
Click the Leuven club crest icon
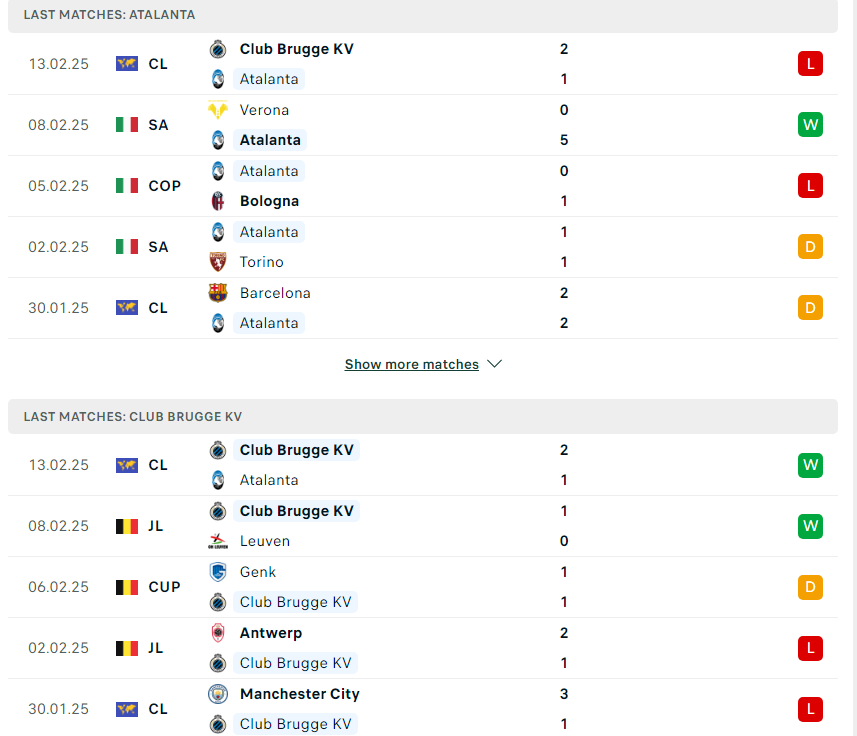(218, 541)
